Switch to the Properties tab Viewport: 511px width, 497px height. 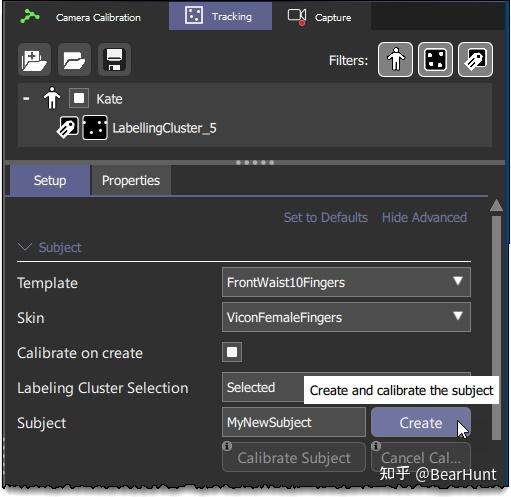[131, 181]
